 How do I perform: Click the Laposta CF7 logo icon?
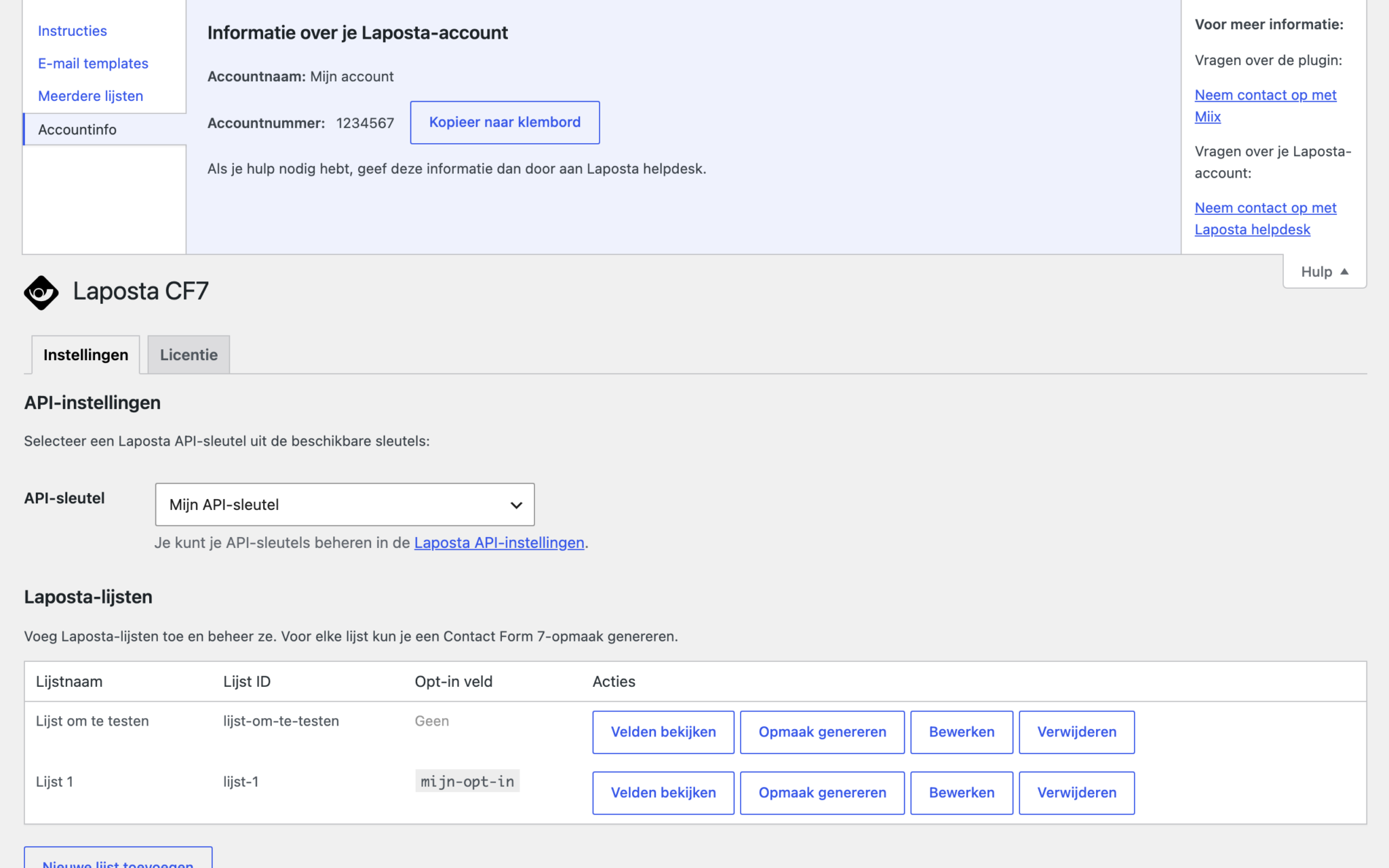coord(41,292)
